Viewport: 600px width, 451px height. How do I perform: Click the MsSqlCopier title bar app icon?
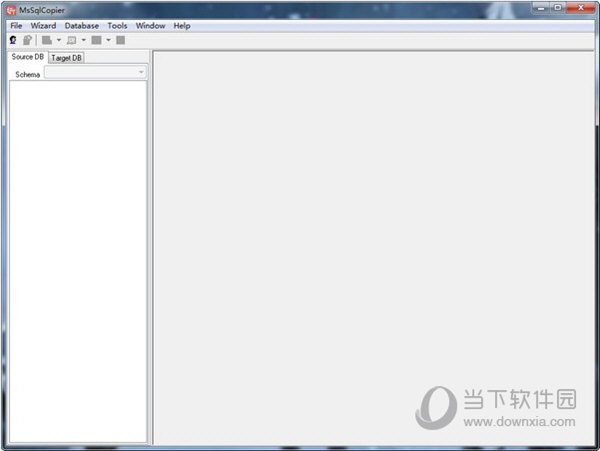[11, 10]
